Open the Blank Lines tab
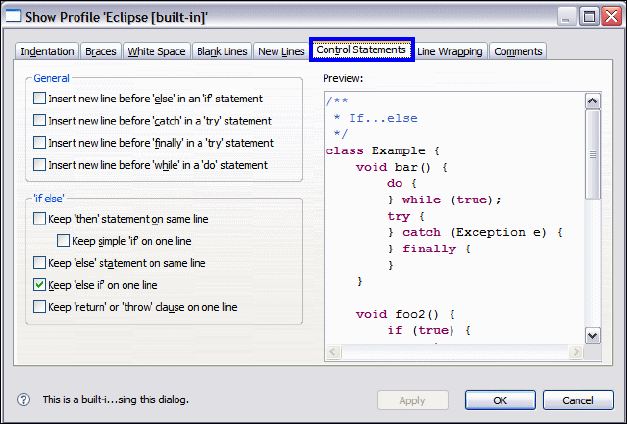 (222, 51)
